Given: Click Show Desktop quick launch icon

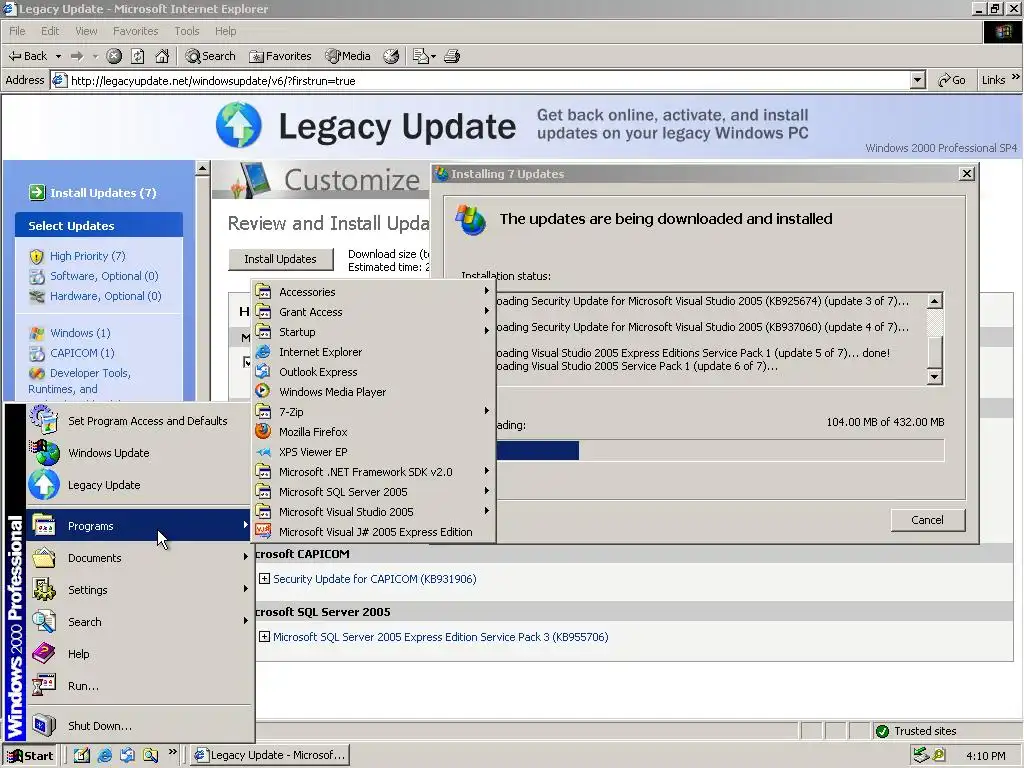Looking at the screenshot, I should (x=82, y=756).
